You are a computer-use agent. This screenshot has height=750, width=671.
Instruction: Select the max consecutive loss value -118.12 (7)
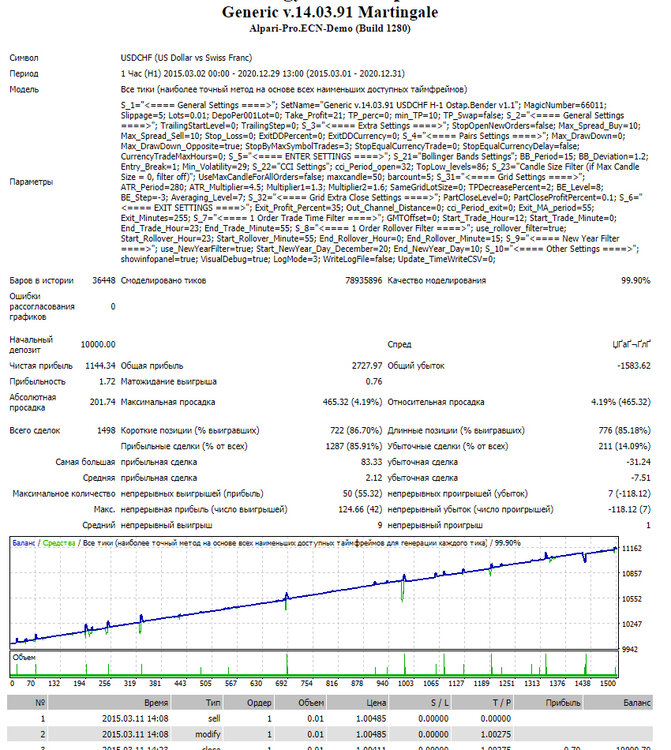click(629, 509)
